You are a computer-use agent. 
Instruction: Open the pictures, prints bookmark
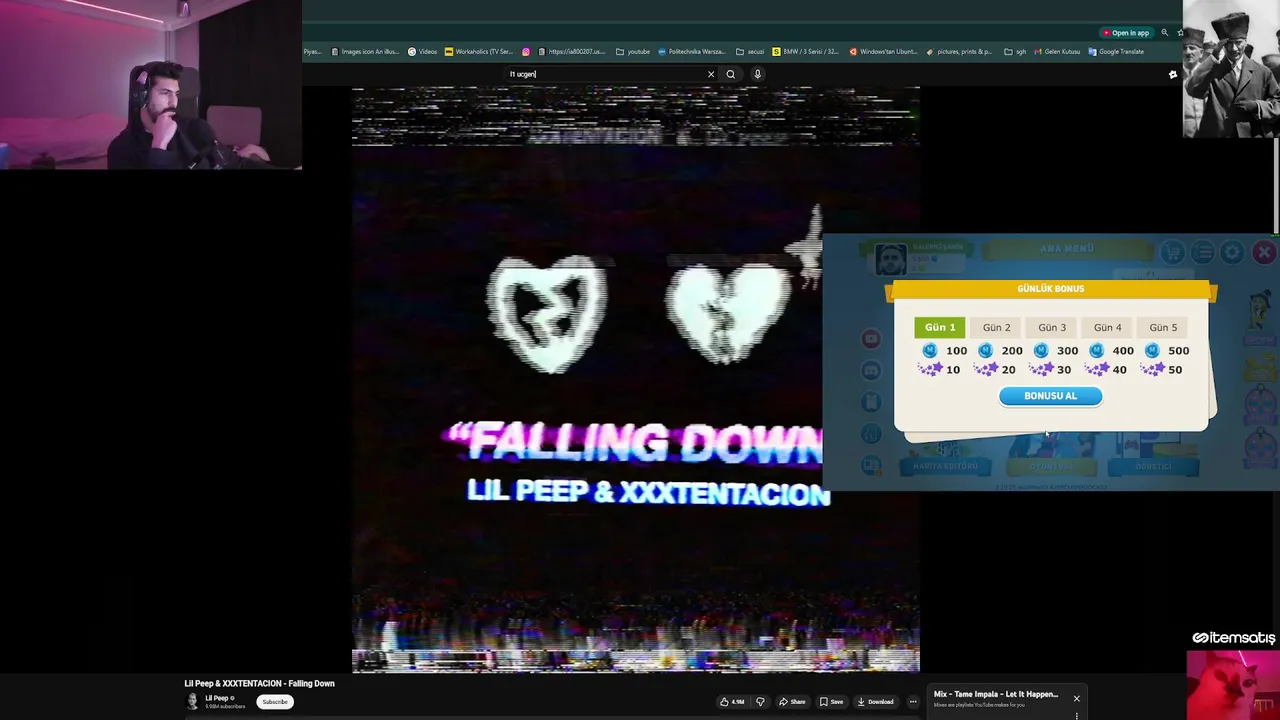coord(959,52)
